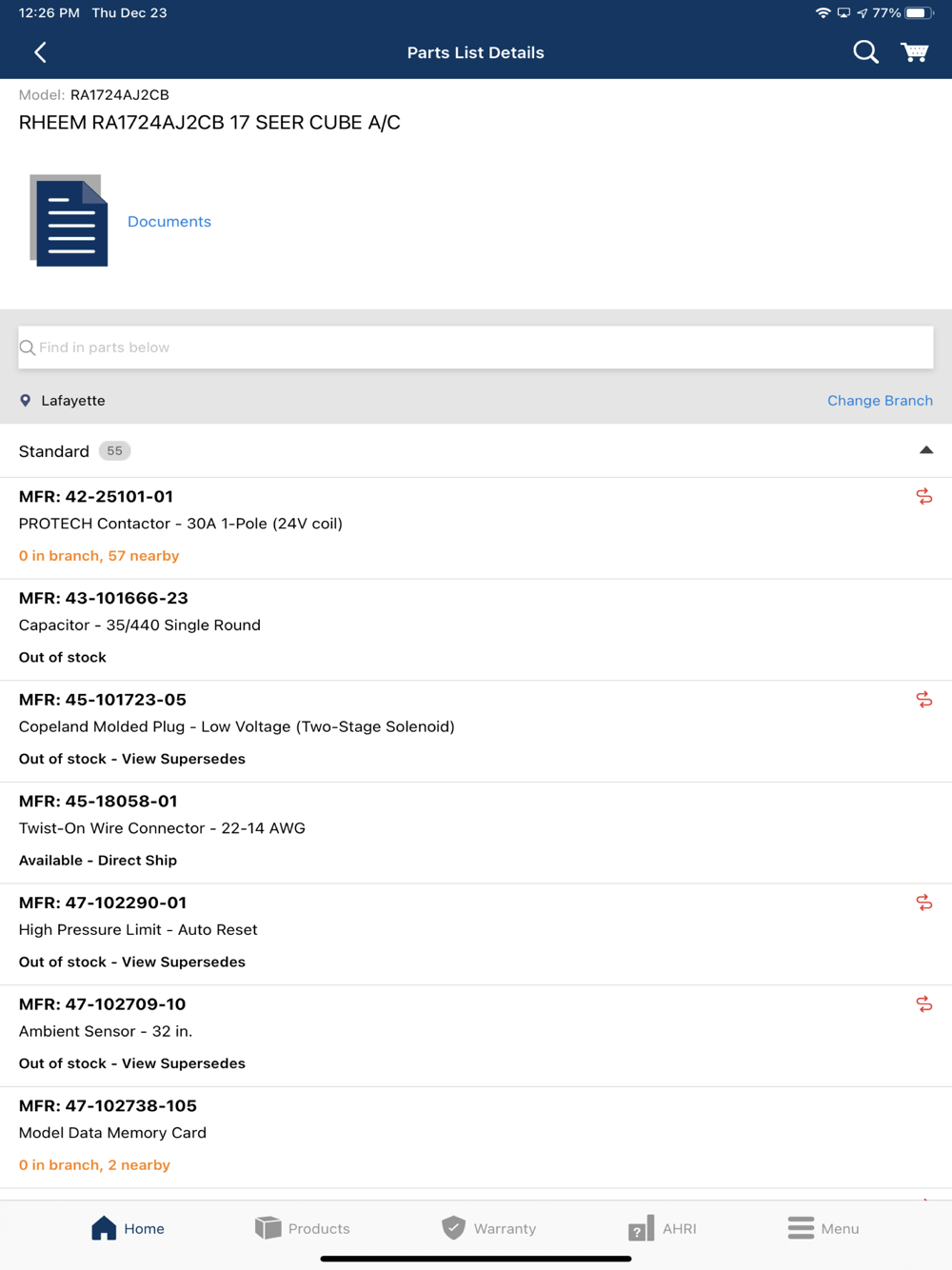This screenshot has width=952, height=1270.
Task: Open Model Data Memory Card part
Action: coord(476,1138)
